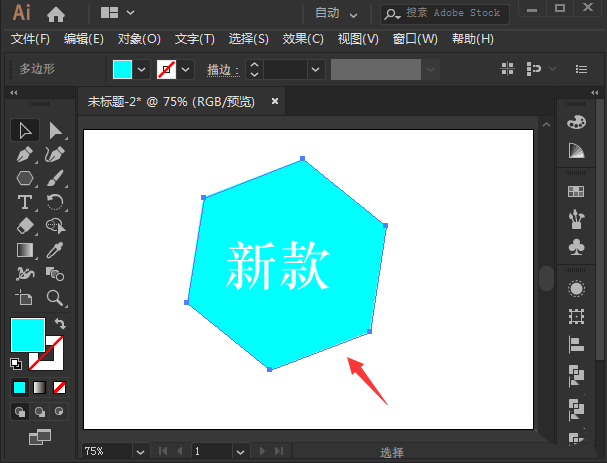Open the 效果(C) menu
Screen dimensions: 607x463
[x=303, y=39]
